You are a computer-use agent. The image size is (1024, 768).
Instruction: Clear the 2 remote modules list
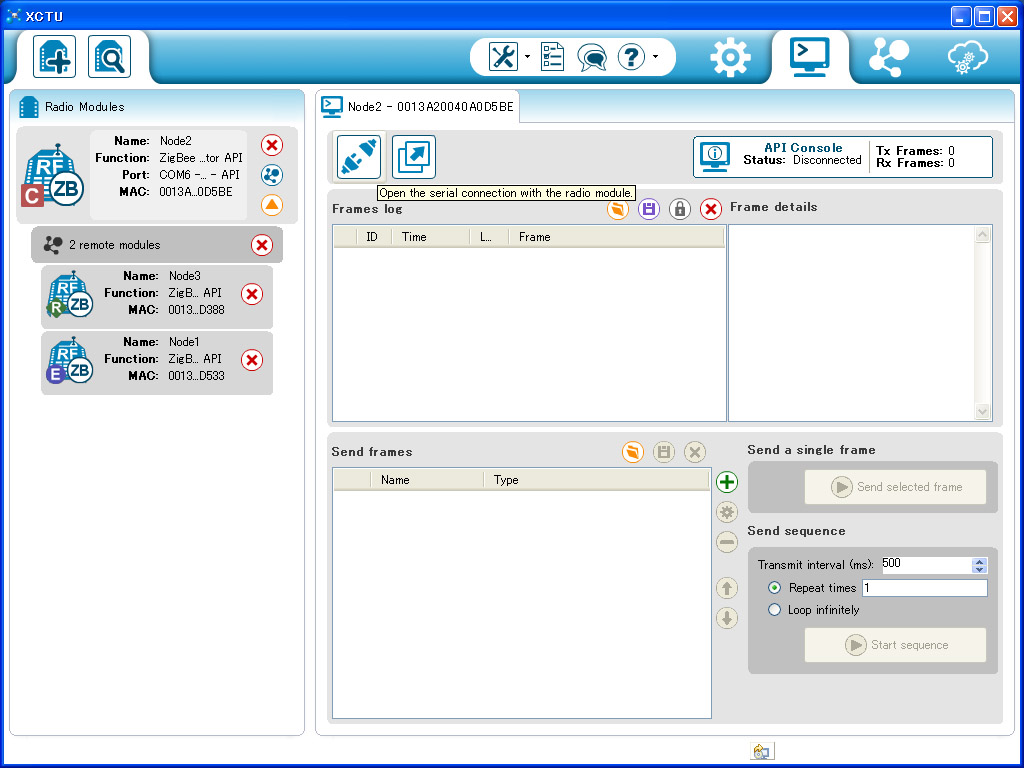(262, 245)
